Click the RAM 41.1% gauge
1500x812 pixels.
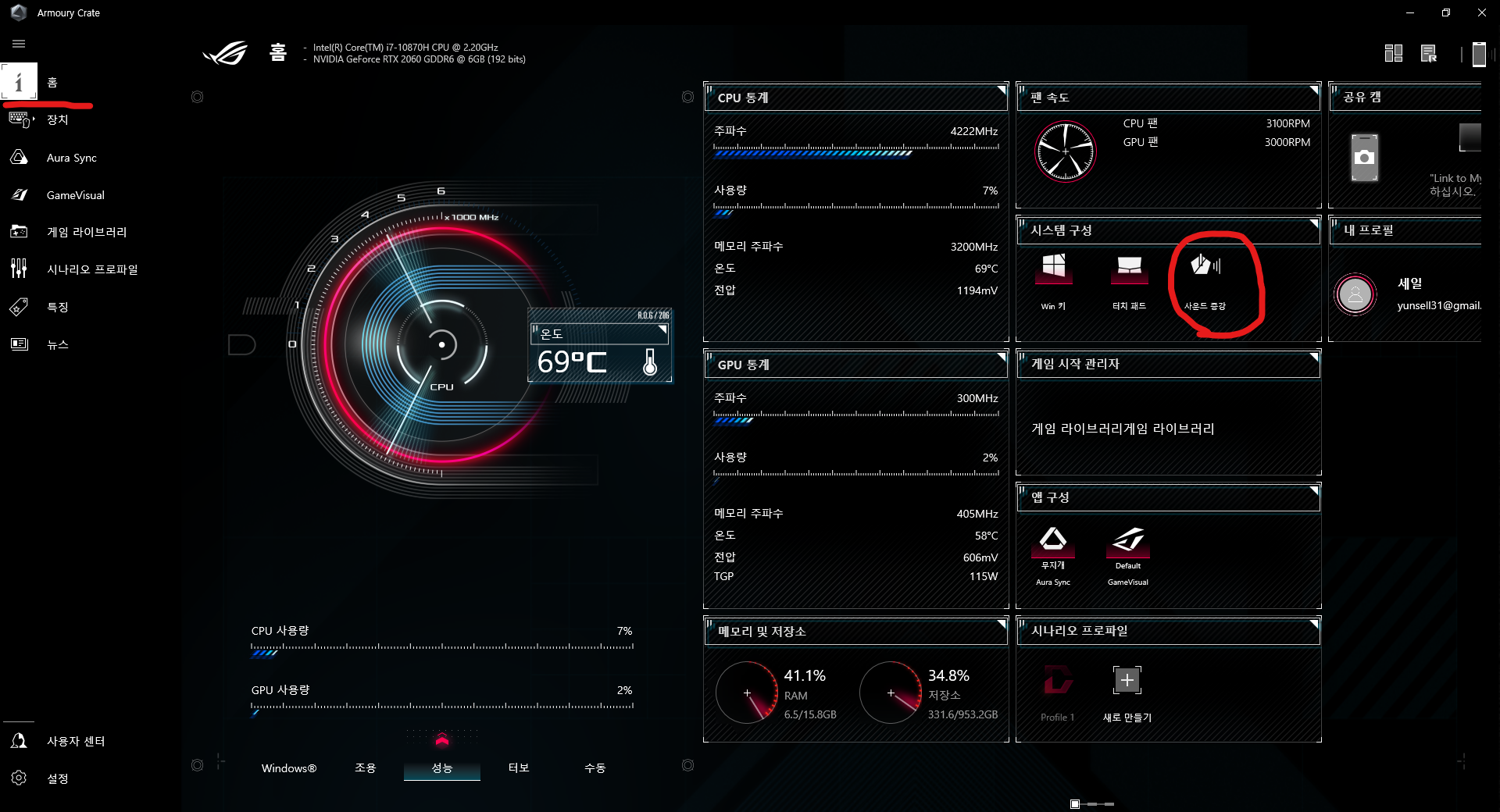pos(747,693)
